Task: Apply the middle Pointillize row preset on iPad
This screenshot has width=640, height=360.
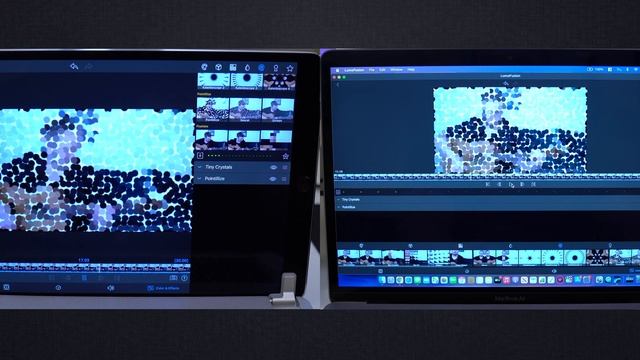Action: click(245, 109)
